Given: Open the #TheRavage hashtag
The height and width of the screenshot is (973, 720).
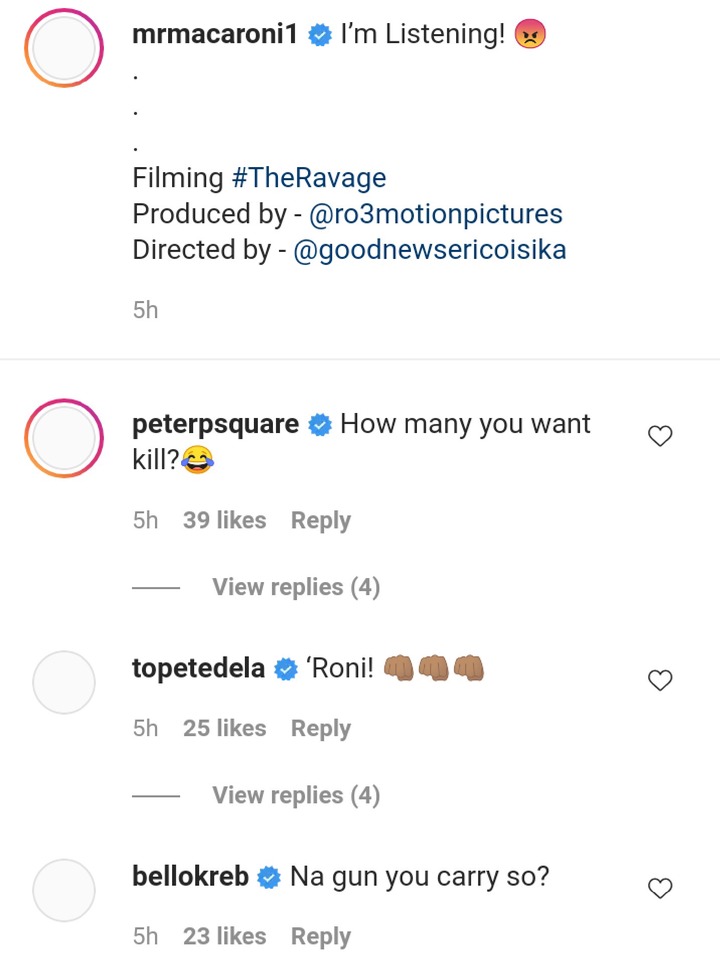Looking at the screenshot, I should (x=309, y=178).
